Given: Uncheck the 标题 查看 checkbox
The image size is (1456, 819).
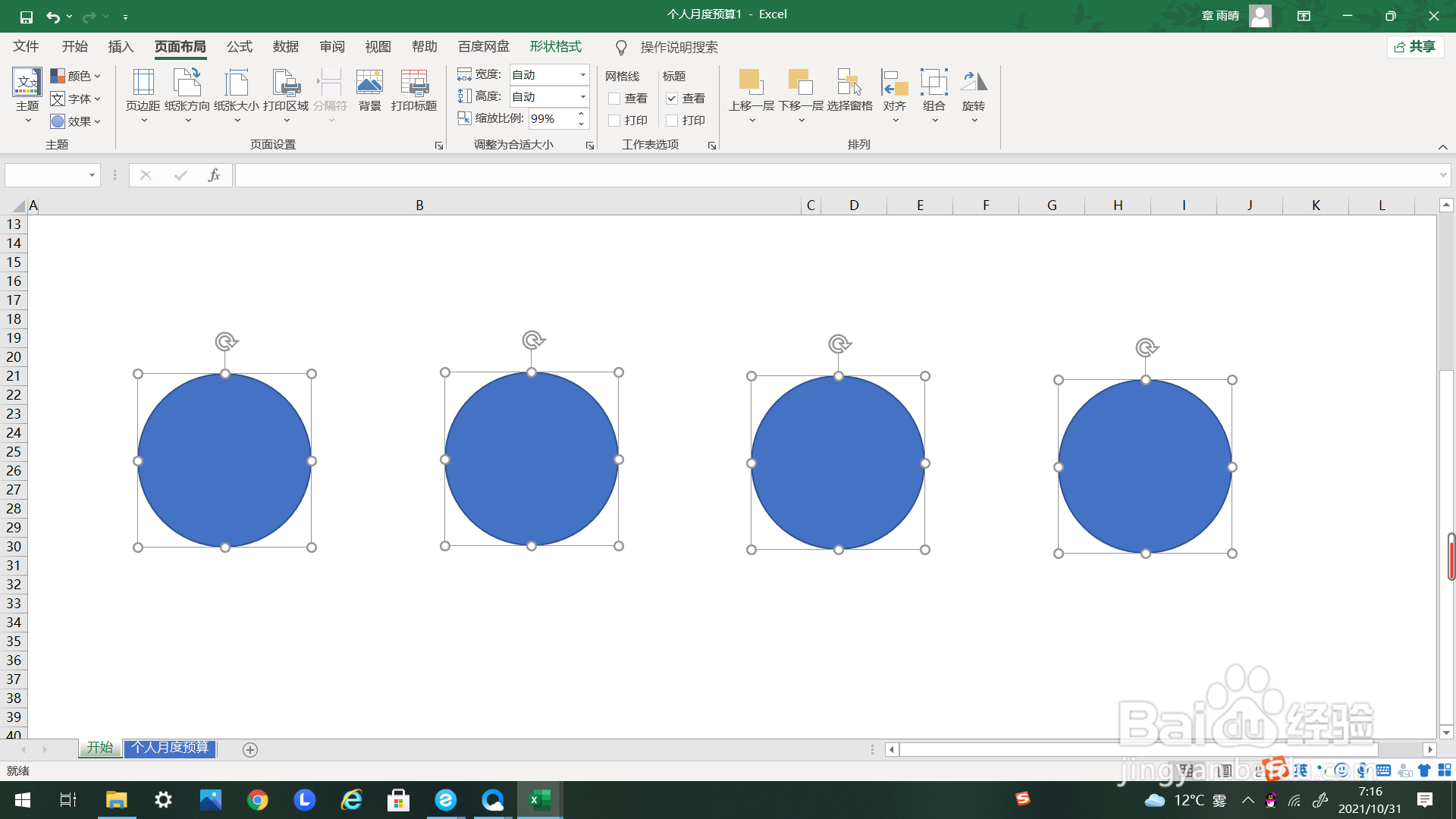Looking at the screenshot, I should (672, 99).
